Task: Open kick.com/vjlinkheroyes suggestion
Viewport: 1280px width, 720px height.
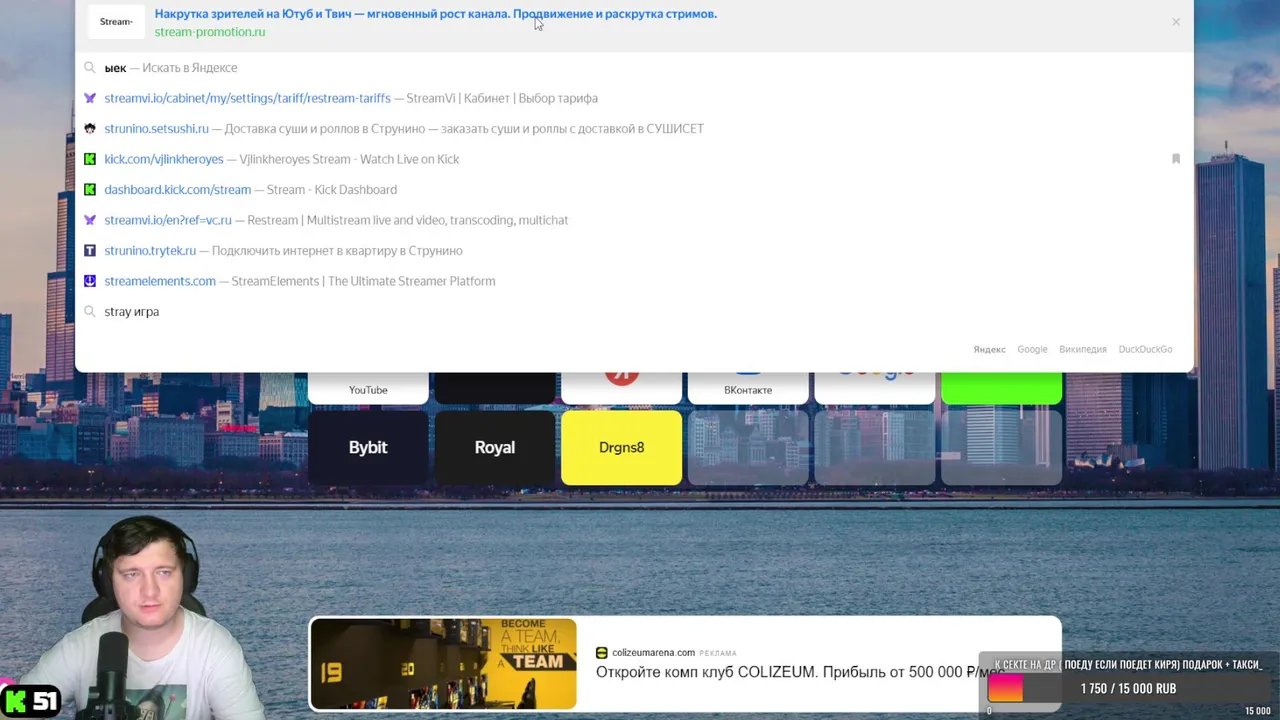Action: click(634, 159)
